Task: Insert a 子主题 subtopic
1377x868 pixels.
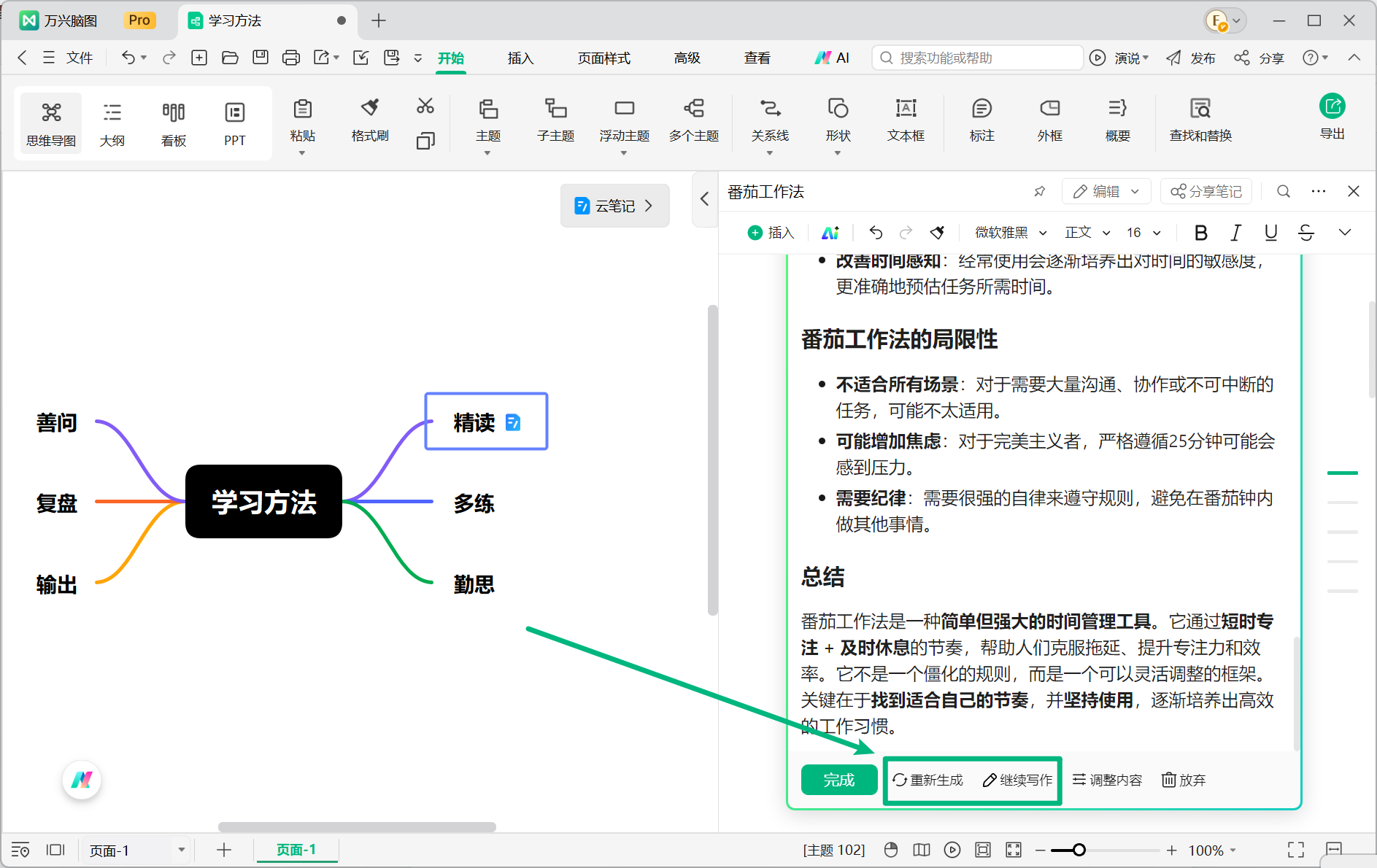Action: point(555,120)
